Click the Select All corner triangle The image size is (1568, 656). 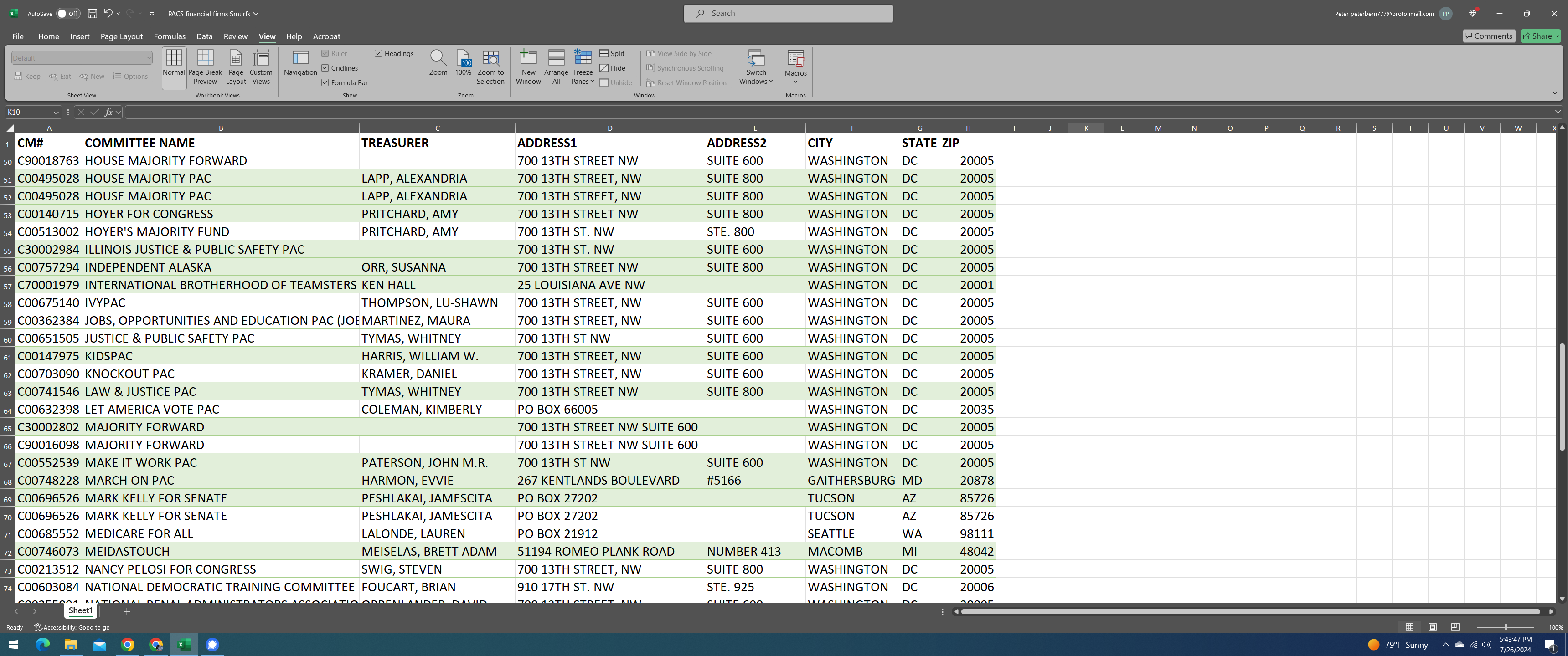point(10,128)
